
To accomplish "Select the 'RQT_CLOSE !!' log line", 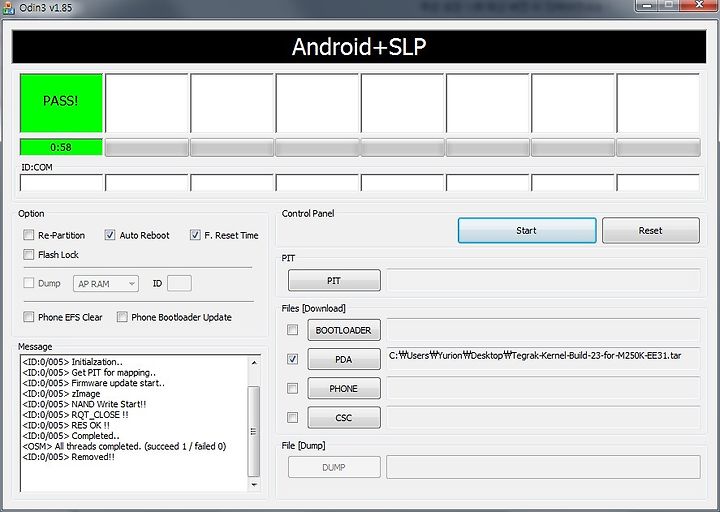I will (75, 415).
